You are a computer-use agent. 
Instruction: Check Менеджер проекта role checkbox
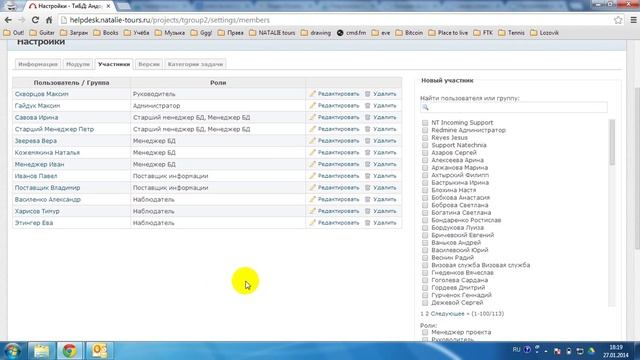click(x=425, y=333)
